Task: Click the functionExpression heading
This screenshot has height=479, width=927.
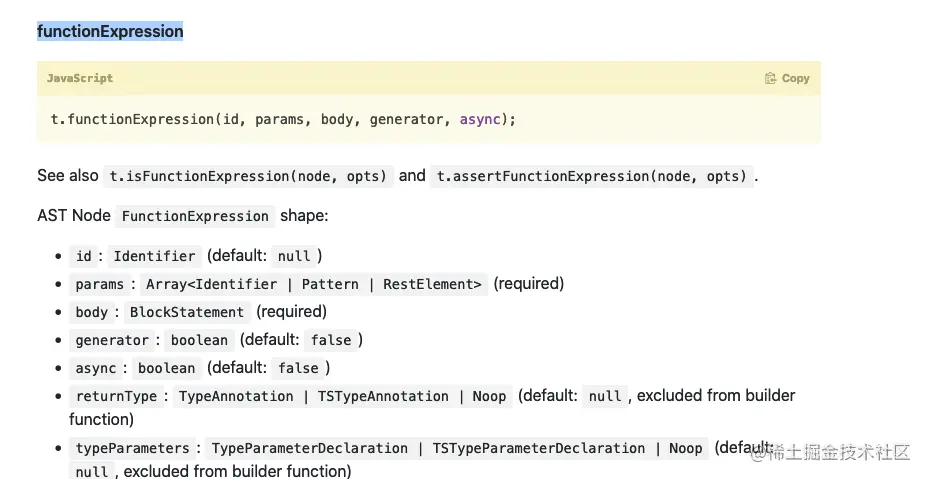Action: pos(110,31)
